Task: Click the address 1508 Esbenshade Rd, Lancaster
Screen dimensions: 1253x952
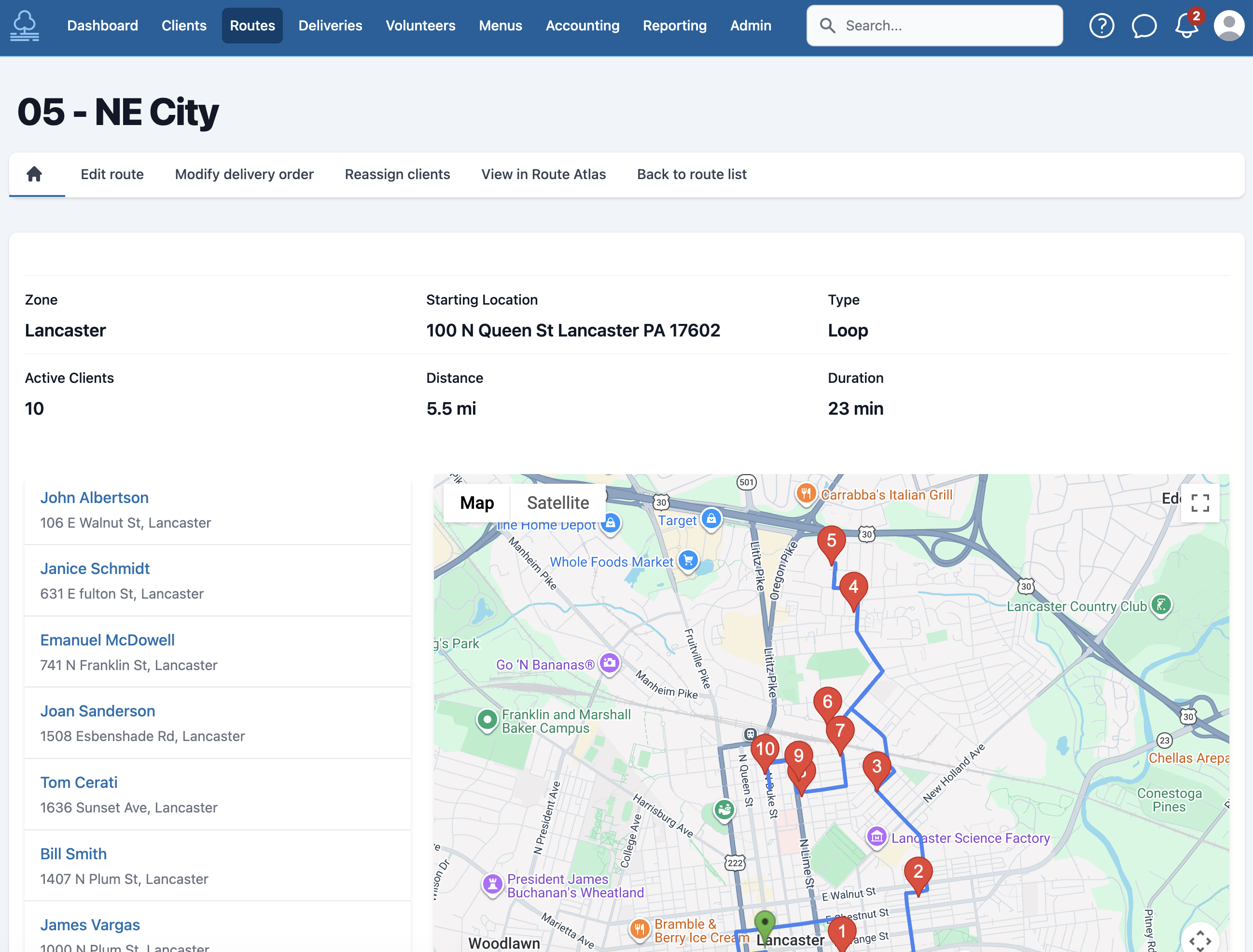Action: pos(142,736)
